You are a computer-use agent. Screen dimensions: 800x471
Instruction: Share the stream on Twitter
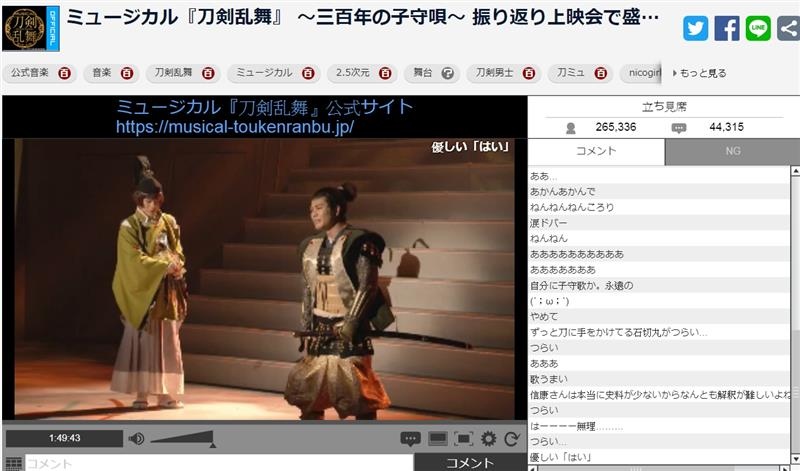pos(695,28)
